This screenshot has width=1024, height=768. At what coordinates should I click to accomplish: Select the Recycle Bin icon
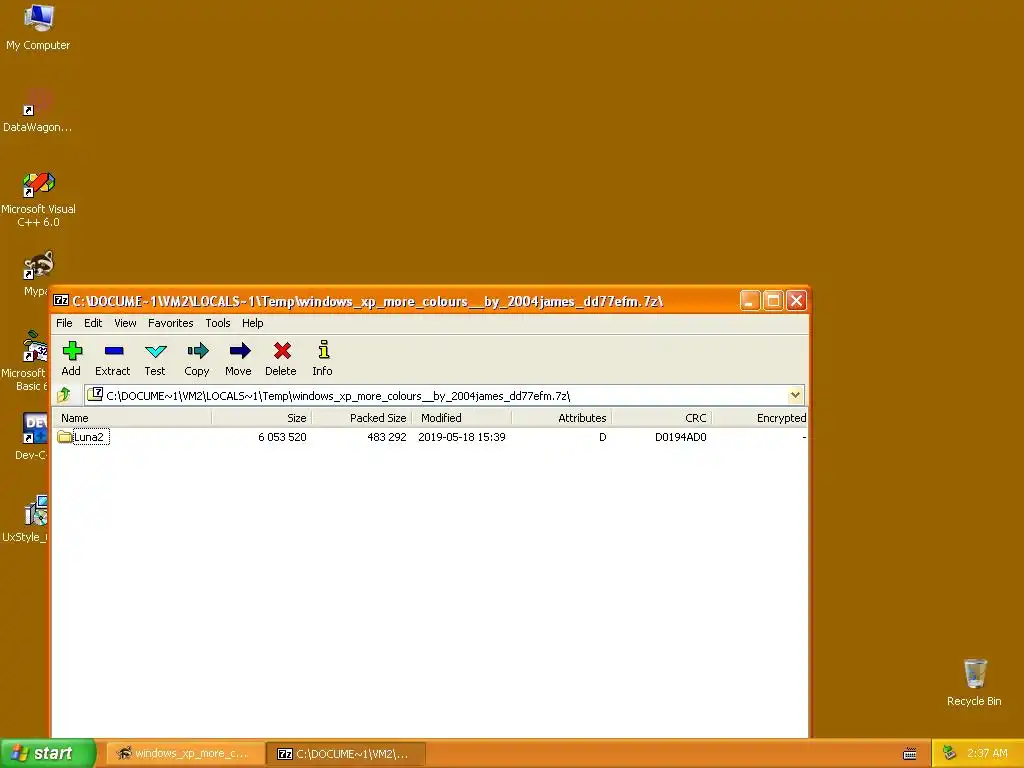(974, 674)
